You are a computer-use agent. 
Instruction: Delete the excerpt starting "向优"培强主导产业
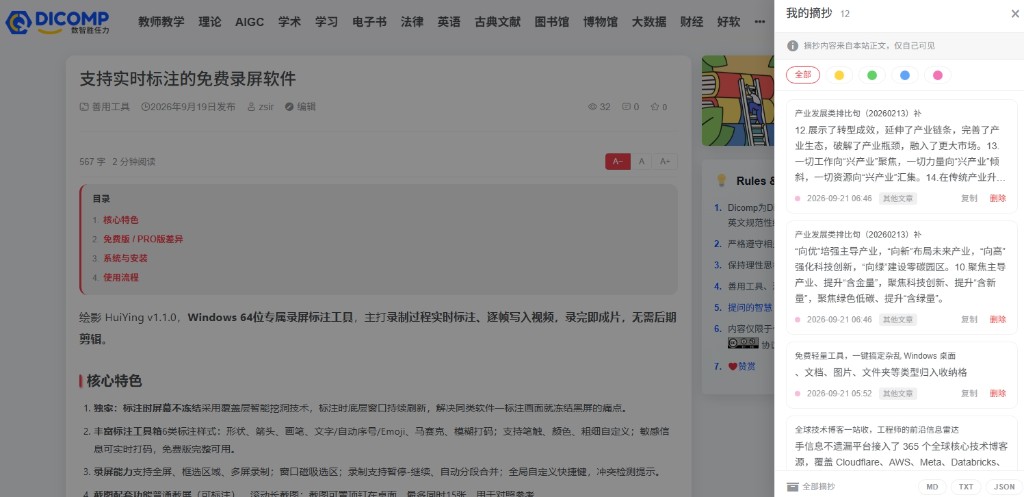point(998,319)
